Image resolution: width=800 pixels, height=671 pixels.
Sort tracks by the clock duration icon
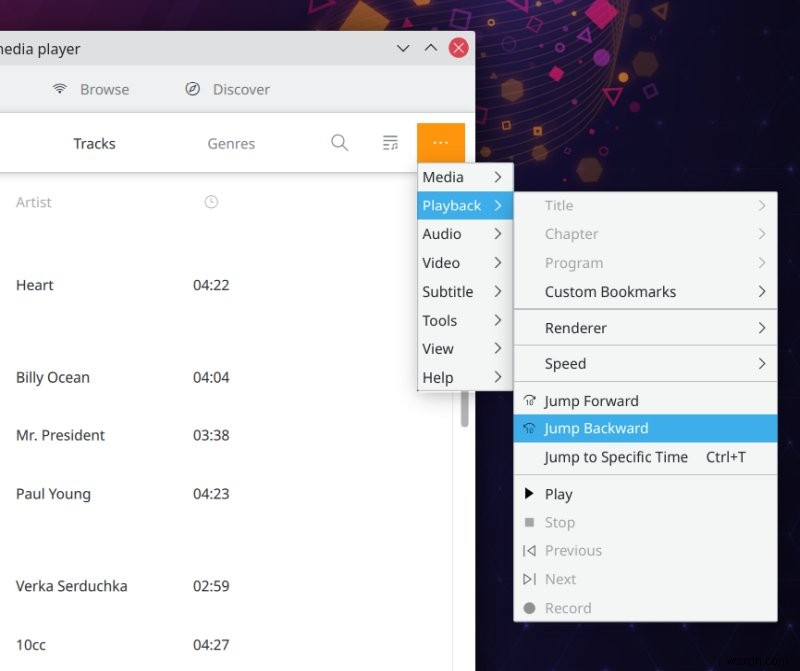click(x=210, y=201)
